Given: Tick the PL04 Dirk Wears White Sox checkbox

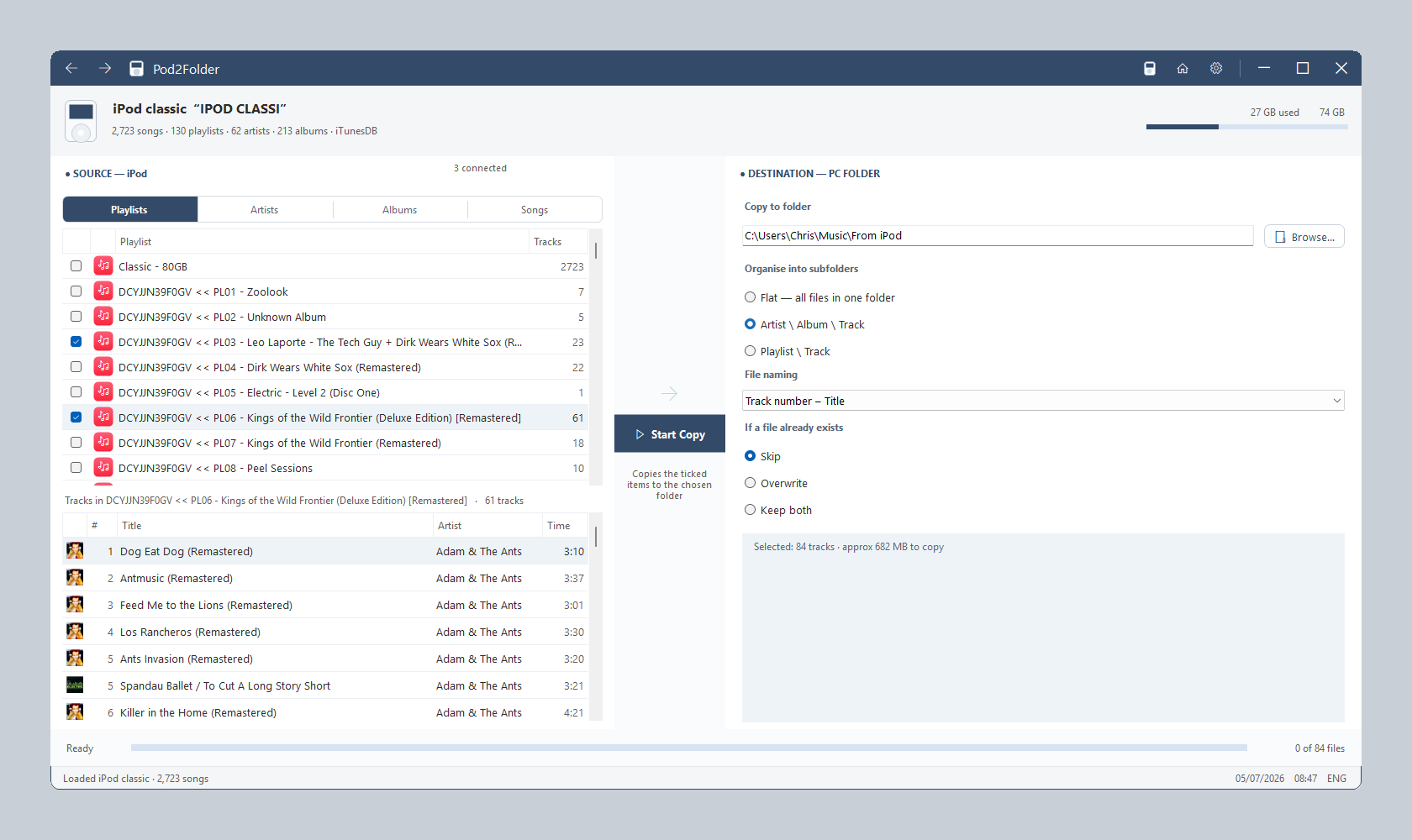Looking at the screenshot, I should tap(76, 366).
